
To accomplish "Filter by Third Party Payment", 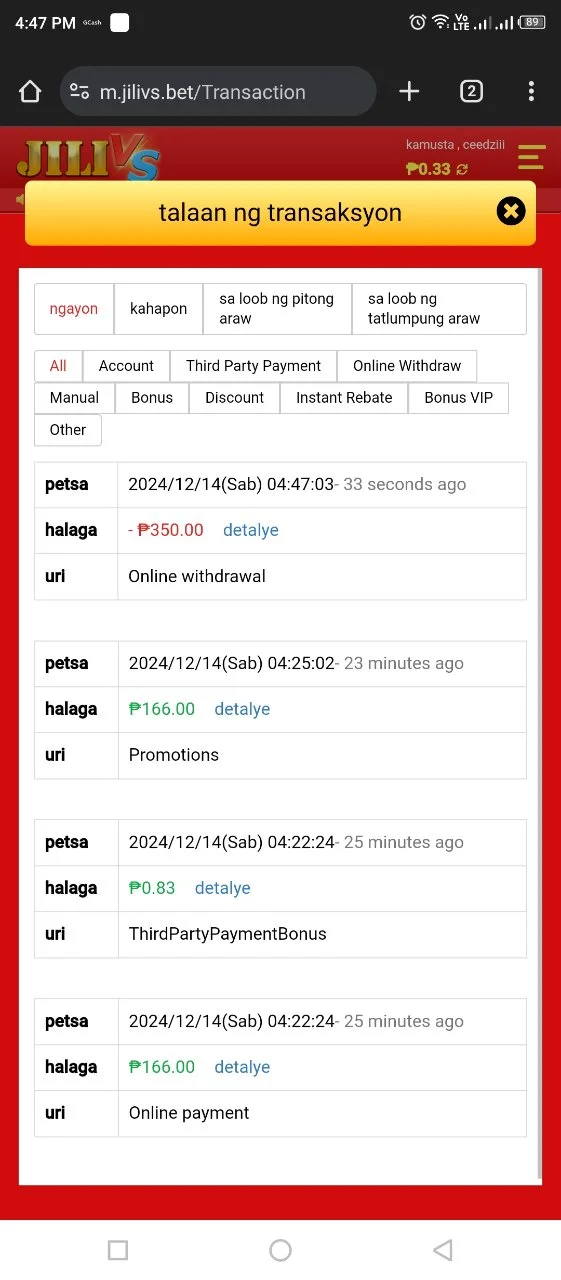I will coord(253,366).
